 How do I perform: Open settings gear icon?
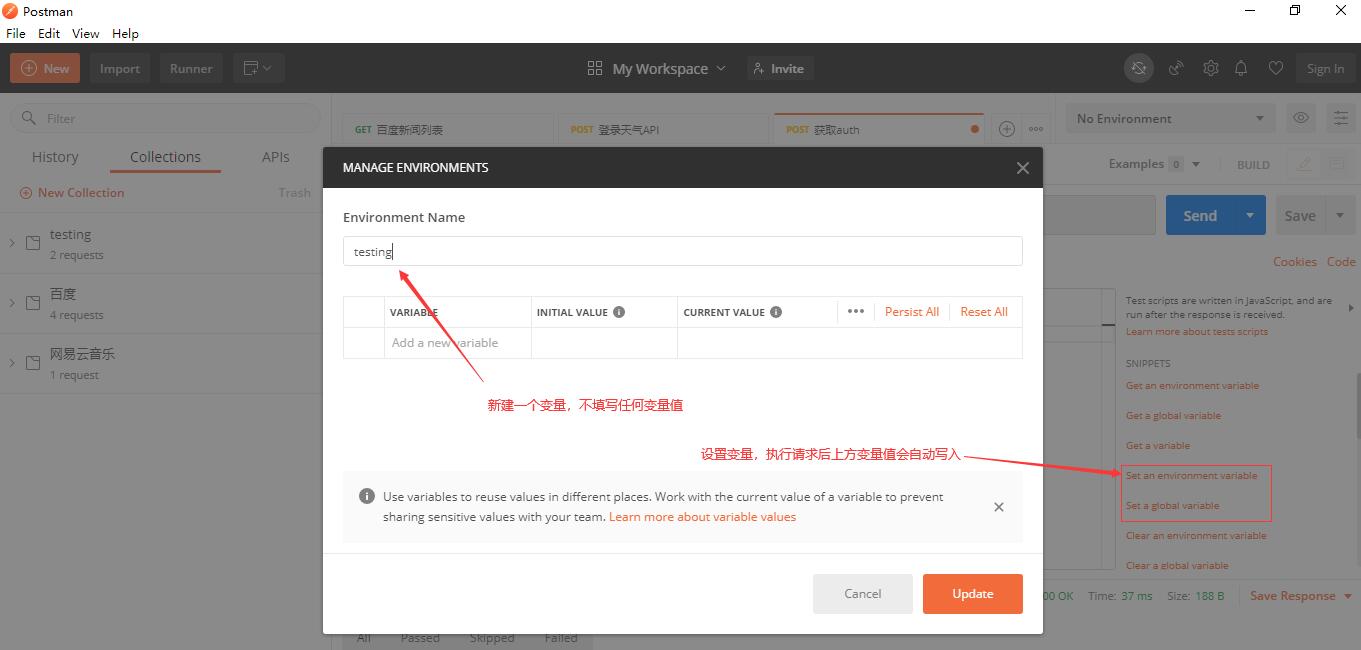[x=1211, y=68]
